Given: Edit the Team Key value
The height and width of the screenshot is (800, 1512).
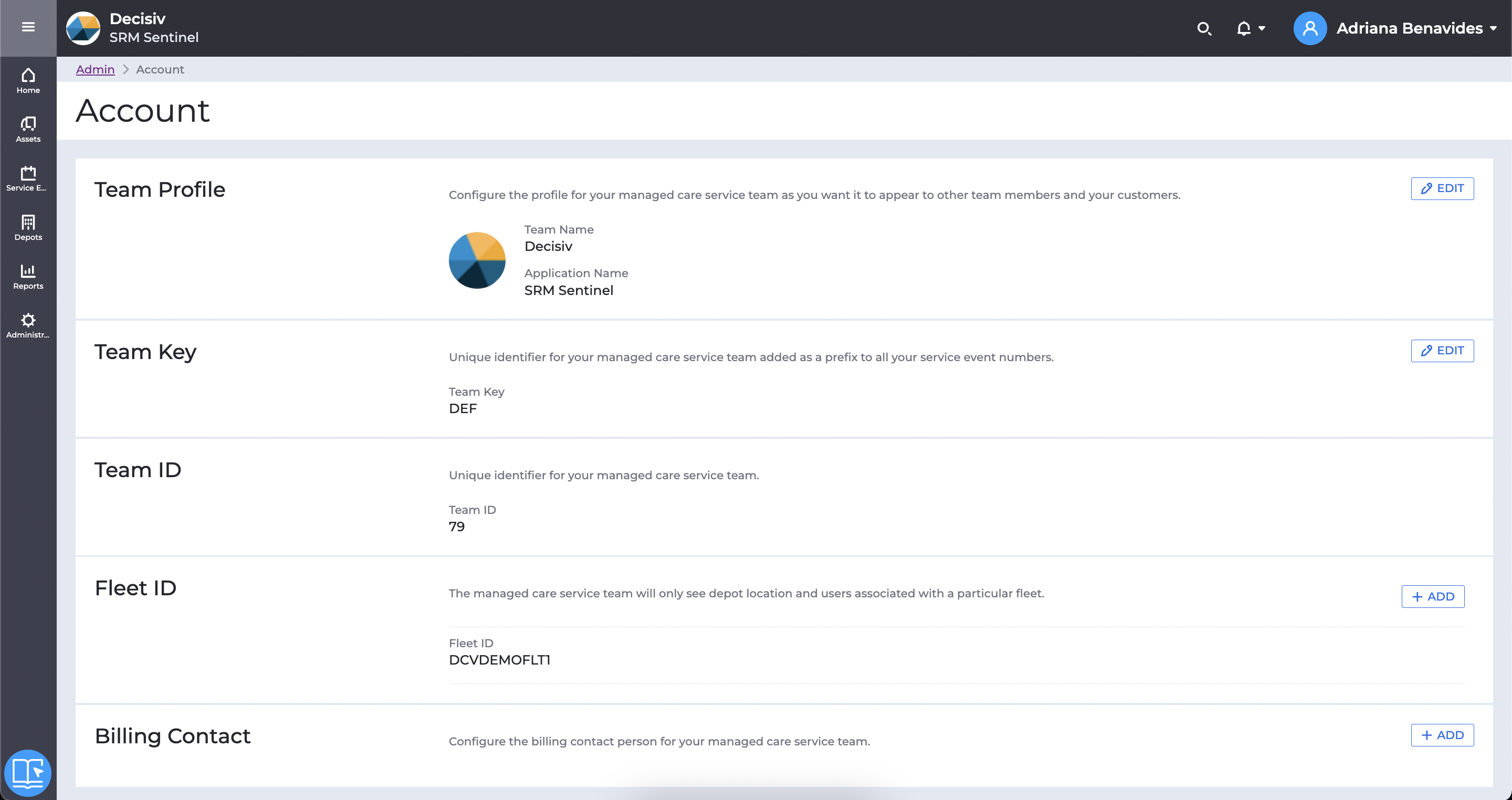Looking at the screenshot, I should pyautogui.click(x=1442, y=351).
